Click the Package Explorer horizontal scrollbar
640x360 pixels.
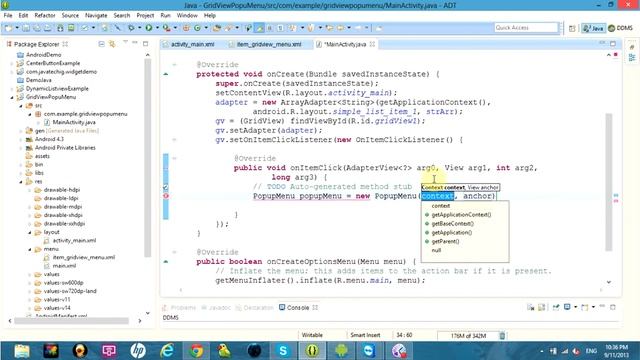pos(71,321)
